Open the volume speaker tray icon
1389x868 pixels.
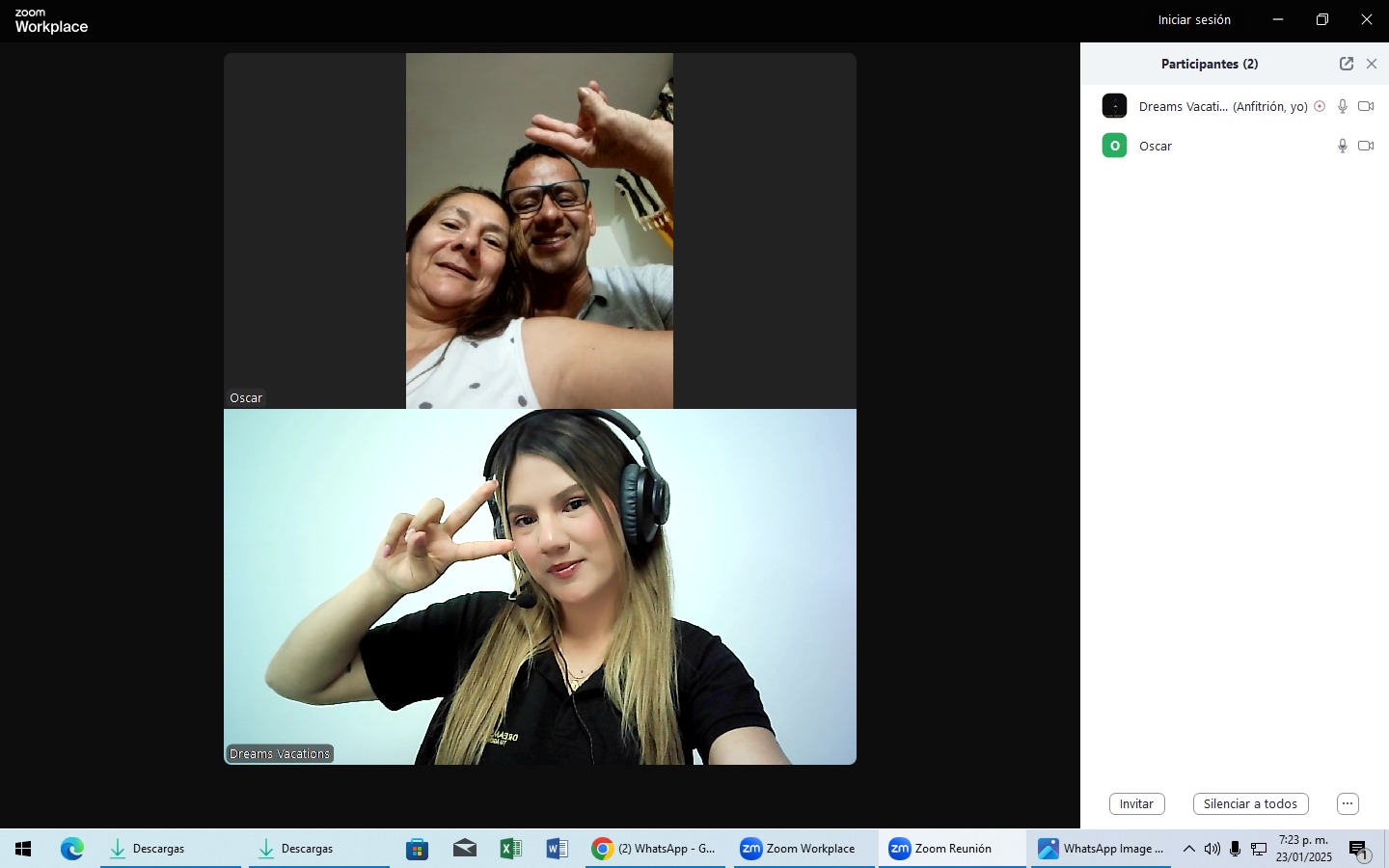pyautogui.click(x=1212, y=849)
